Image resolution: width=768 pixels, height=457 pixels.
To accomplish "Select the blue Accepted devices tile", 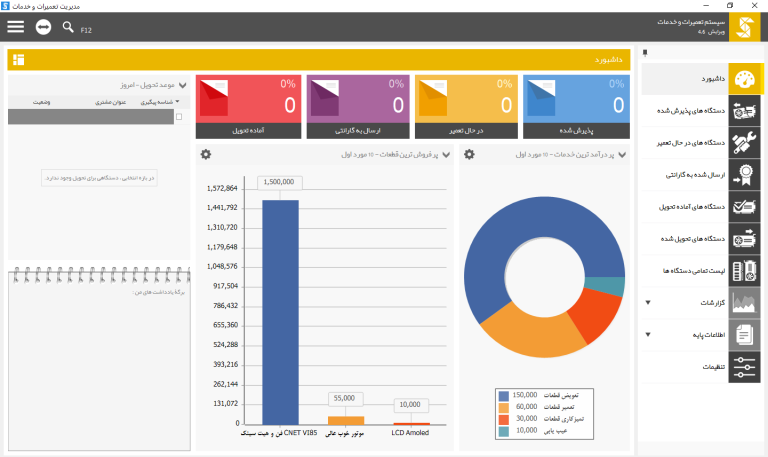I will point(576,107).
